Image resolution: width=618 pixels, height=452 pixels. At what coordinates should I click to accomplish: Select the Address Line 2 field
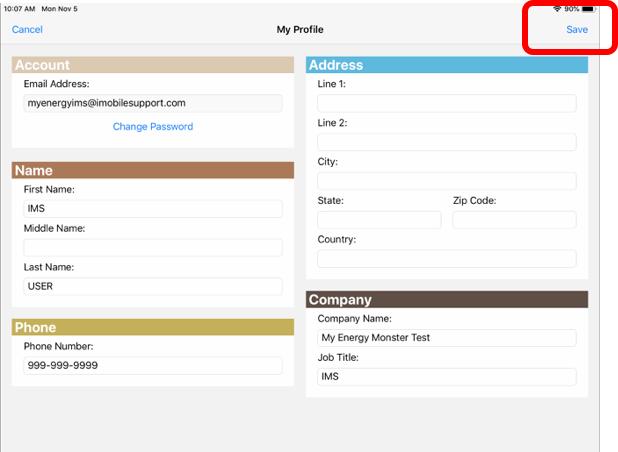[x=447, y=142]
